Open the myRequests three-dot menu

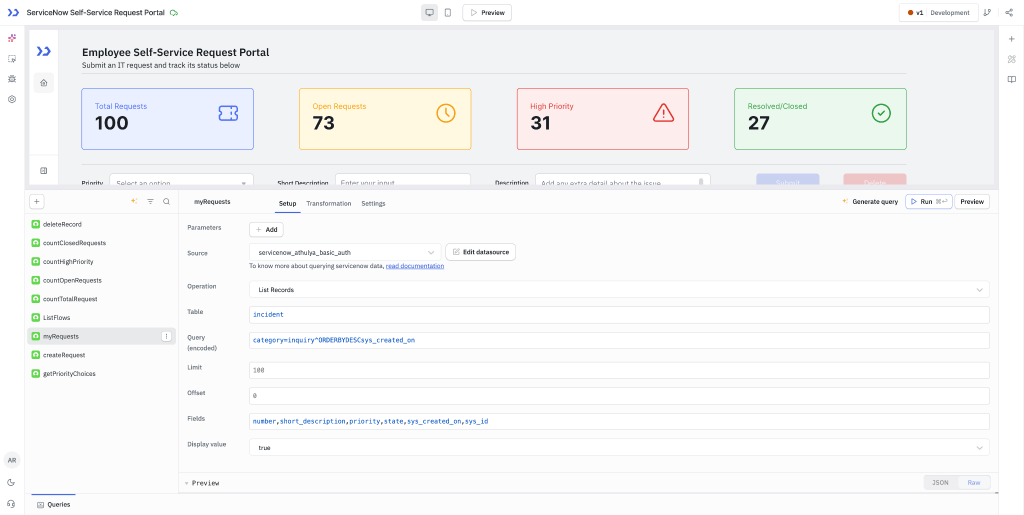point(166,336)
